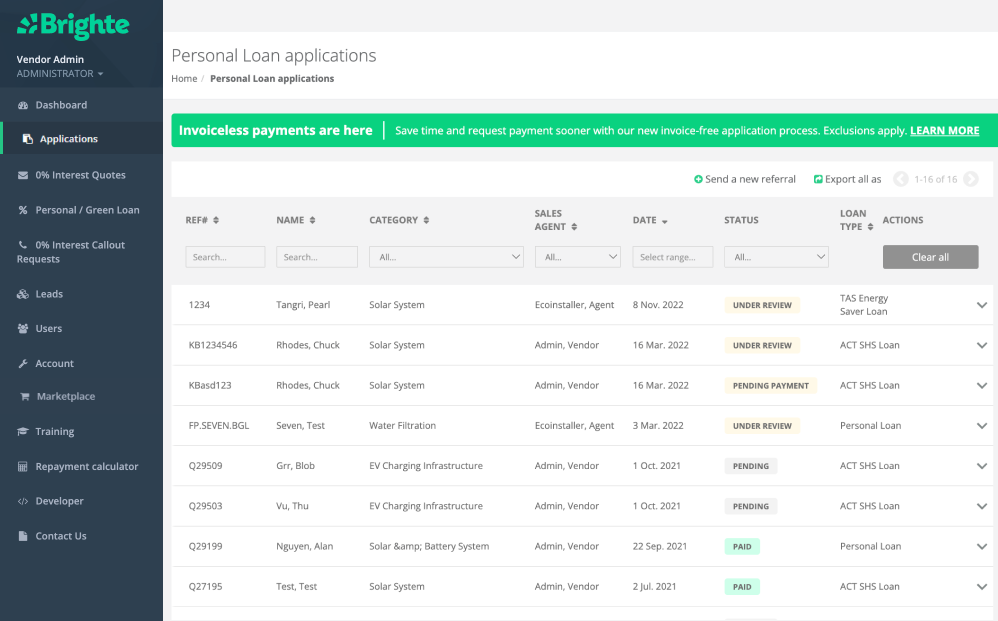Click the Users group icon

[23, 329]
